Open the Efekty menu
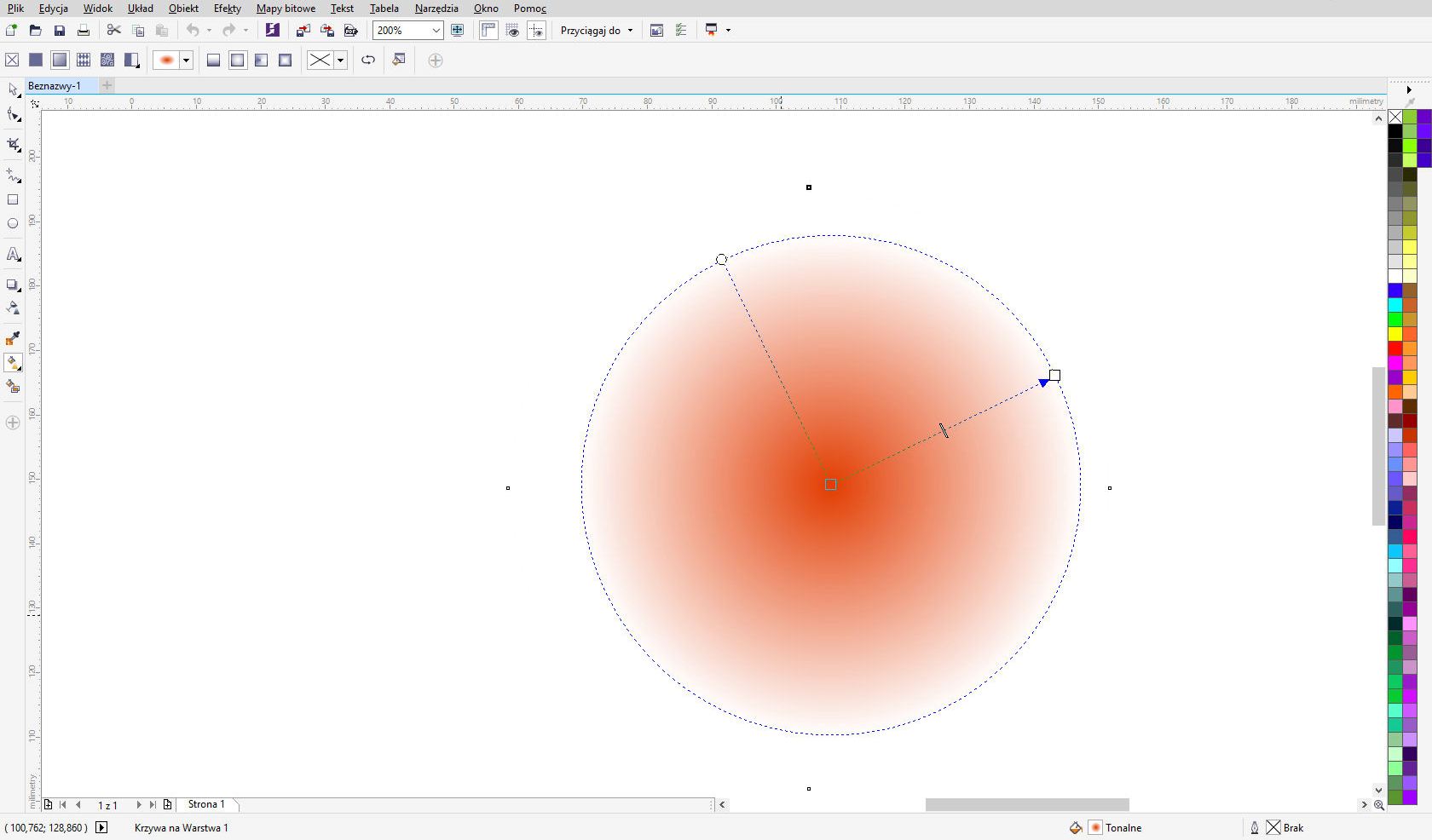 tap(227, 9)
